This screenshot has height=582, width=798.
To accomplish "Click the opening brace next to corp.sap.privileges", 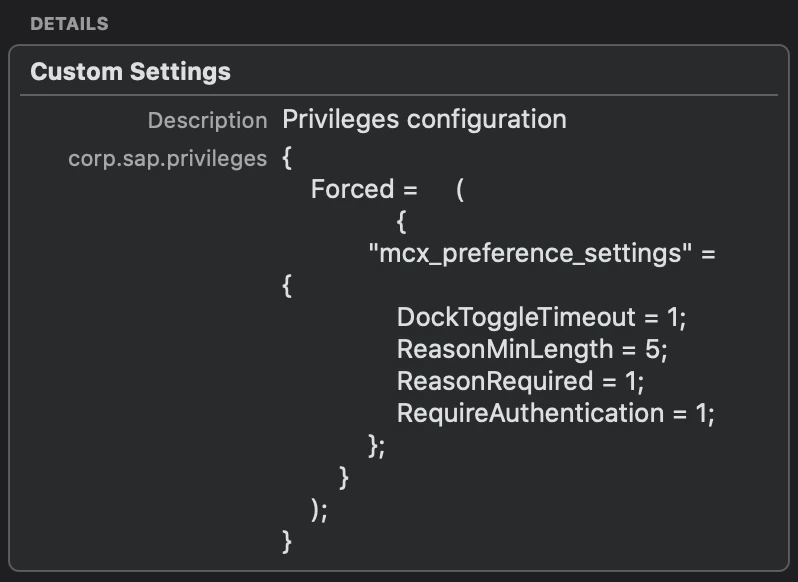I will coord(287,159).
